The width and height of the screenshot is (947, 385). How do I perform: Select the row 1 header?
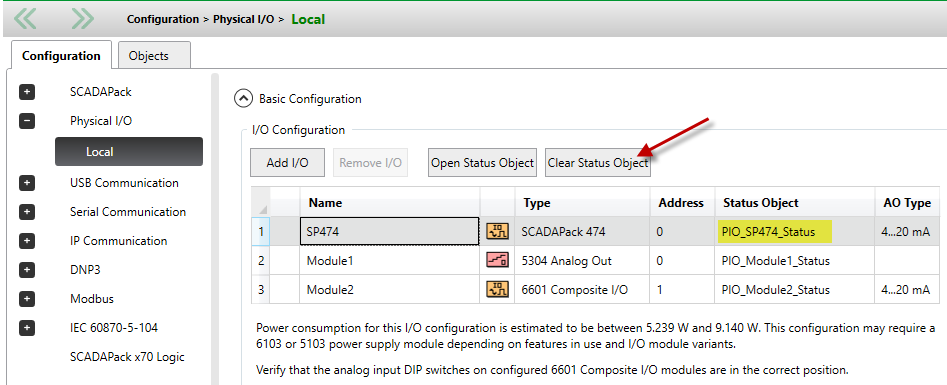pyautogui.click(x=261, y=231)
